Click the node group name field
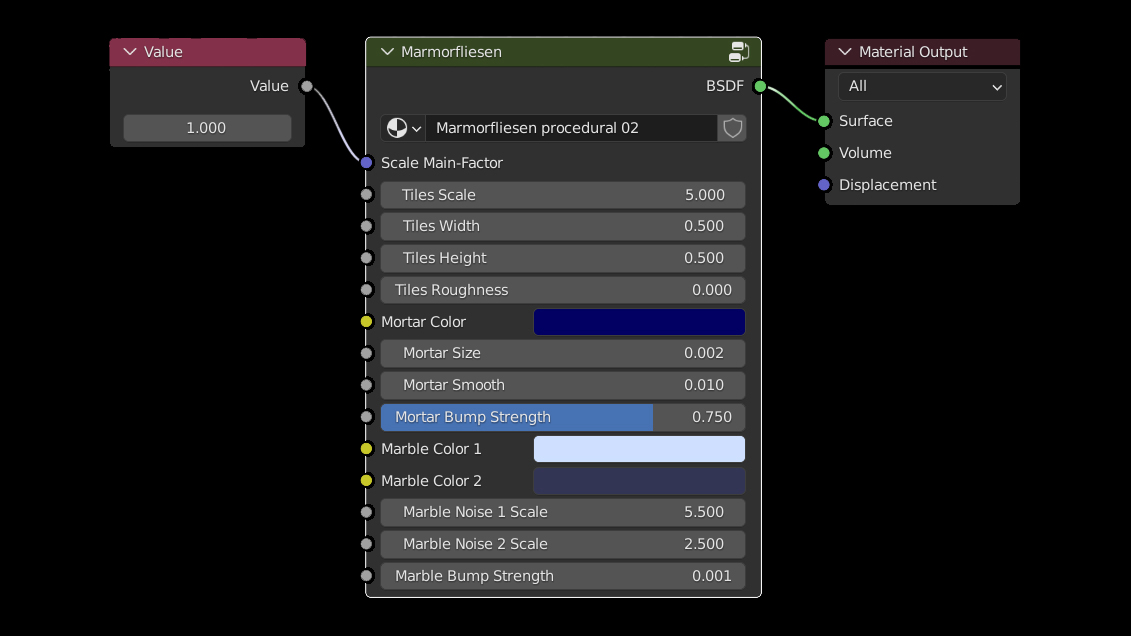The image size is (1131, 636). click(x=570, y=128)
